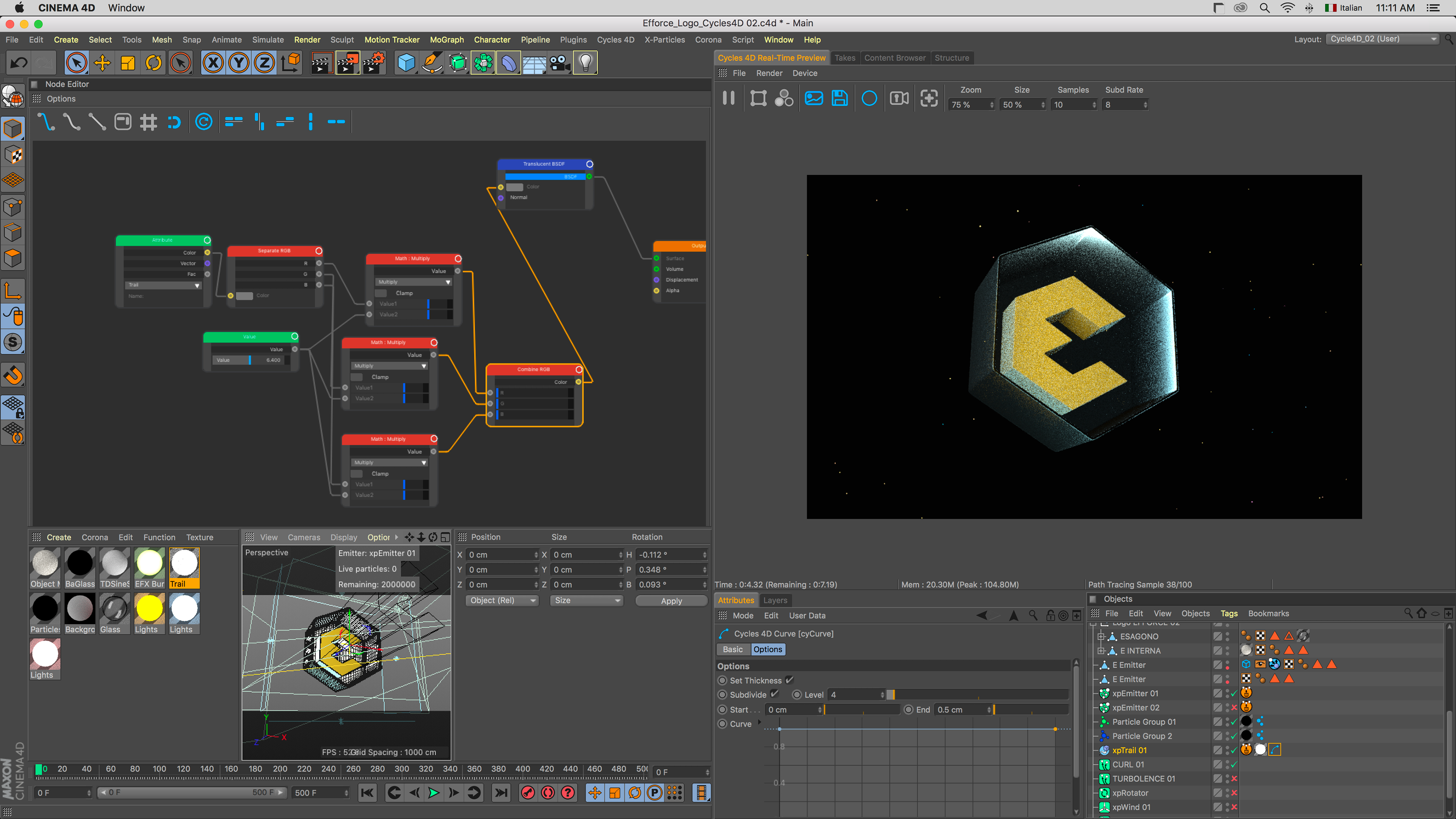Screen dimensions: 1456x819
Task: Click the Light bulb object icon
Action: pyautogui.click(x=585, y=63)
